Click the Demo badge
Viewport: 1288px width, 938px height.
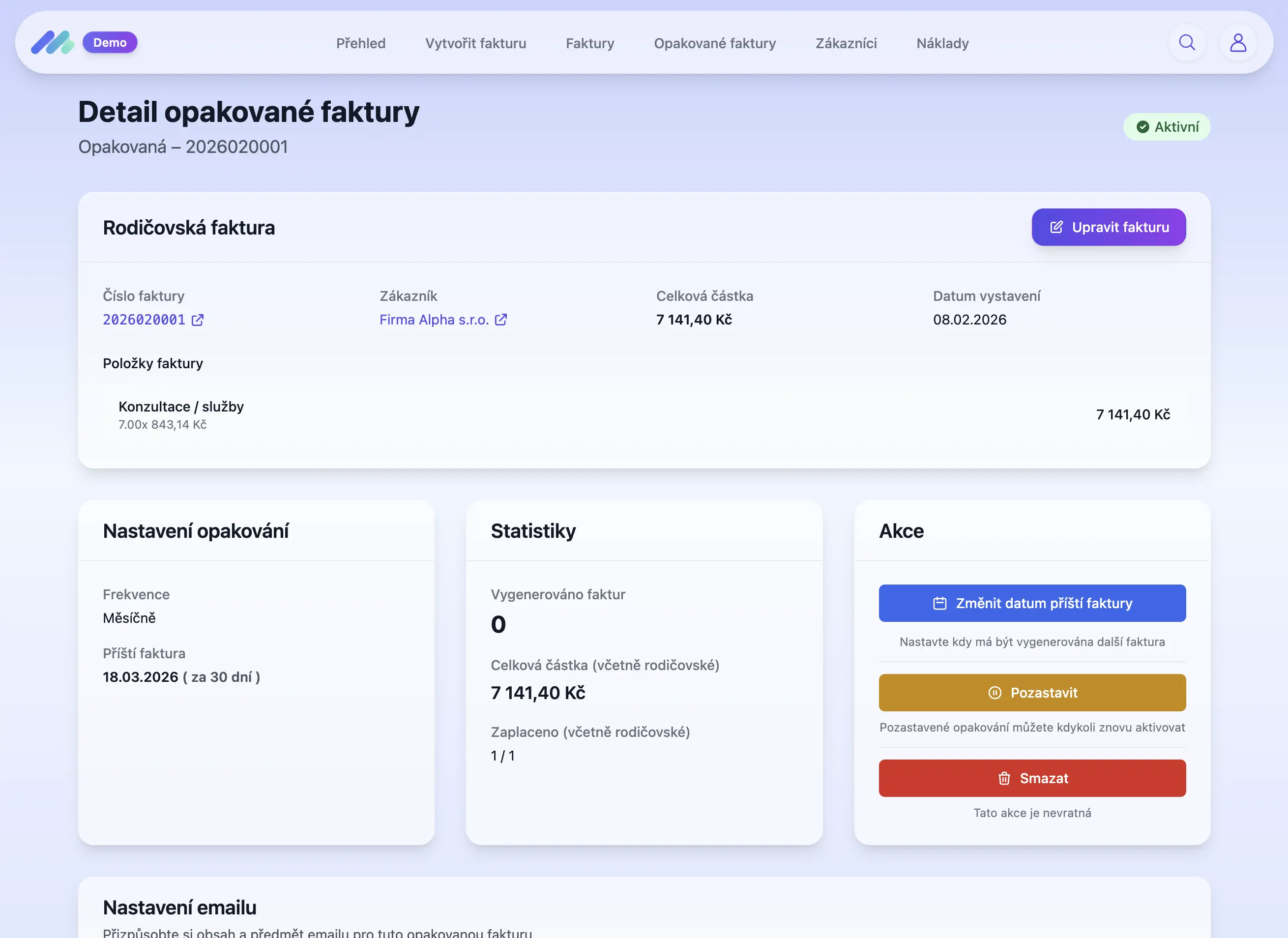[110, 43]
